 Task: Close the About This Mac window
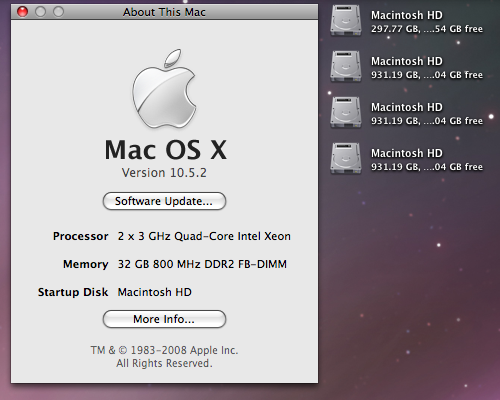point(23,12)
